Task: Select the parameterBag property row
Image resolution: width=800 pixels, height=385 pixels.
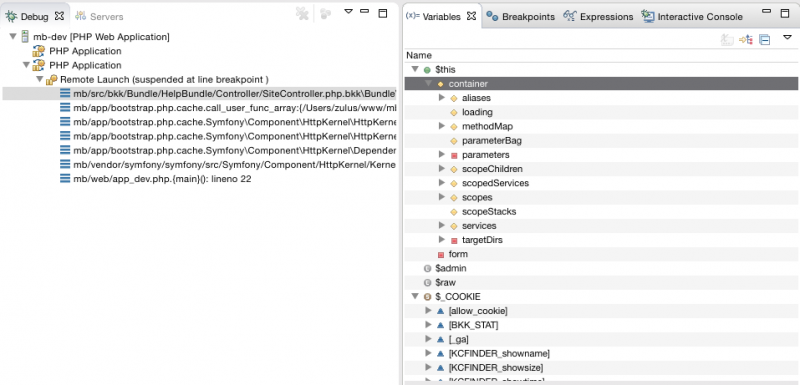Action: pyautogui.click(x=601, y=141)
